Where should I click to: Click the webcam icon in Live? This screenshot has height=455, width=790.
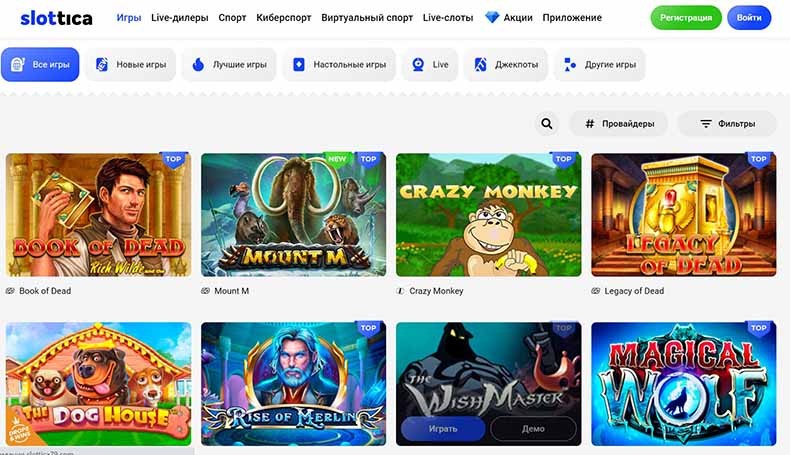pyautogui.click(x=418, y=64)
